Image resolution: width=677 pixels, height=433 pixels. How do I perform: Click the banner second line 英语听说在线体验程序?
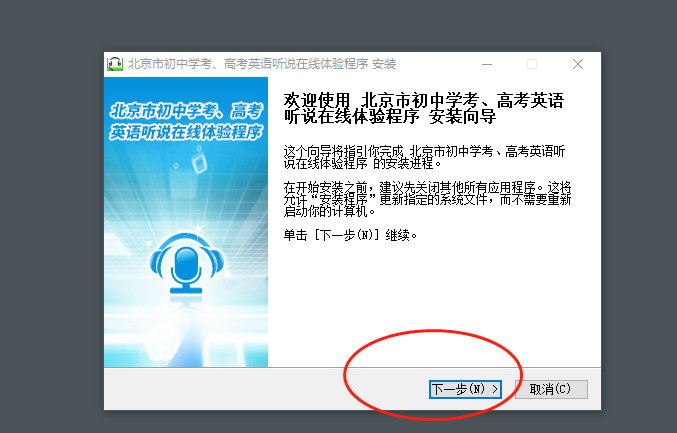click(186, 131)
